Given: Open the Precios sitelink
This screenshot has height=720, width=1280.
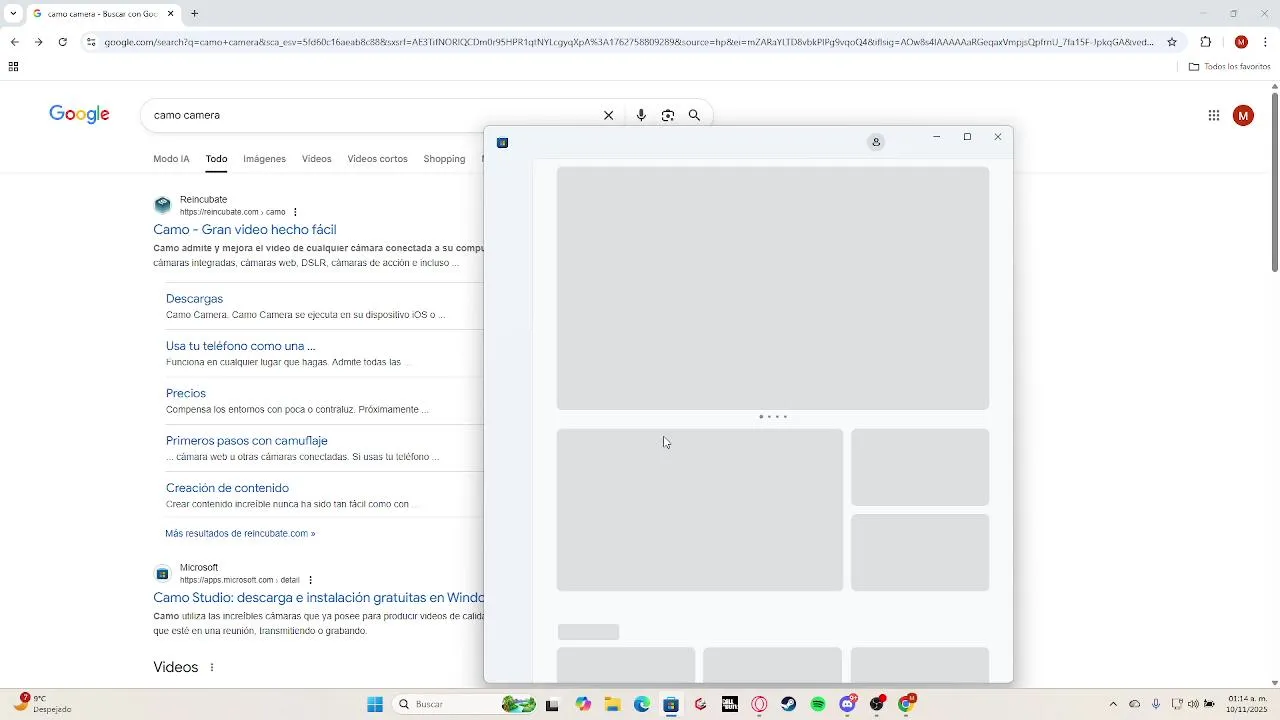Looking at the screenshot, I should (x=186, y=393).
